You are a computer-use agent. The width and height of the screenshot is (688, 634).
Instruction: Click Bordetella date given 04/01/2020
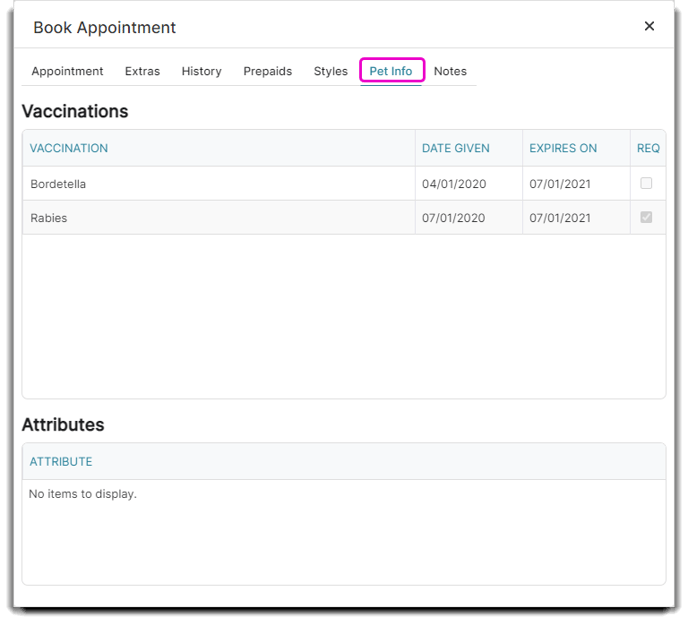[454, 184]
